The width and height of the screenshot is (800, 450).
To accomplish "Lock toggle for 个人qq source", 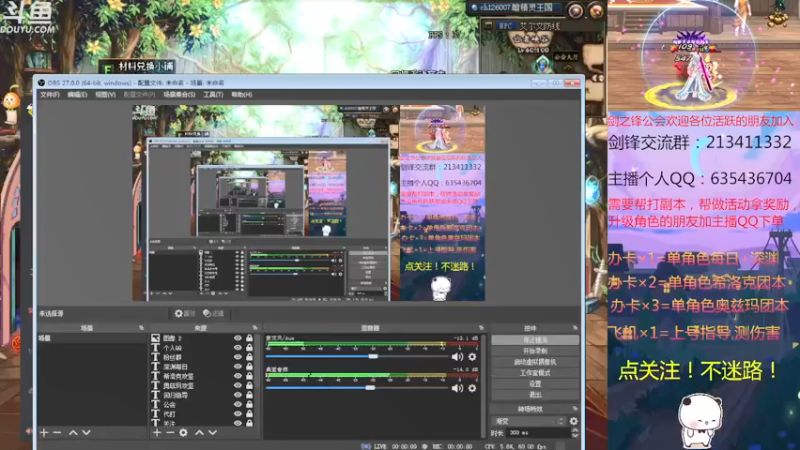I will coord(249,347).
